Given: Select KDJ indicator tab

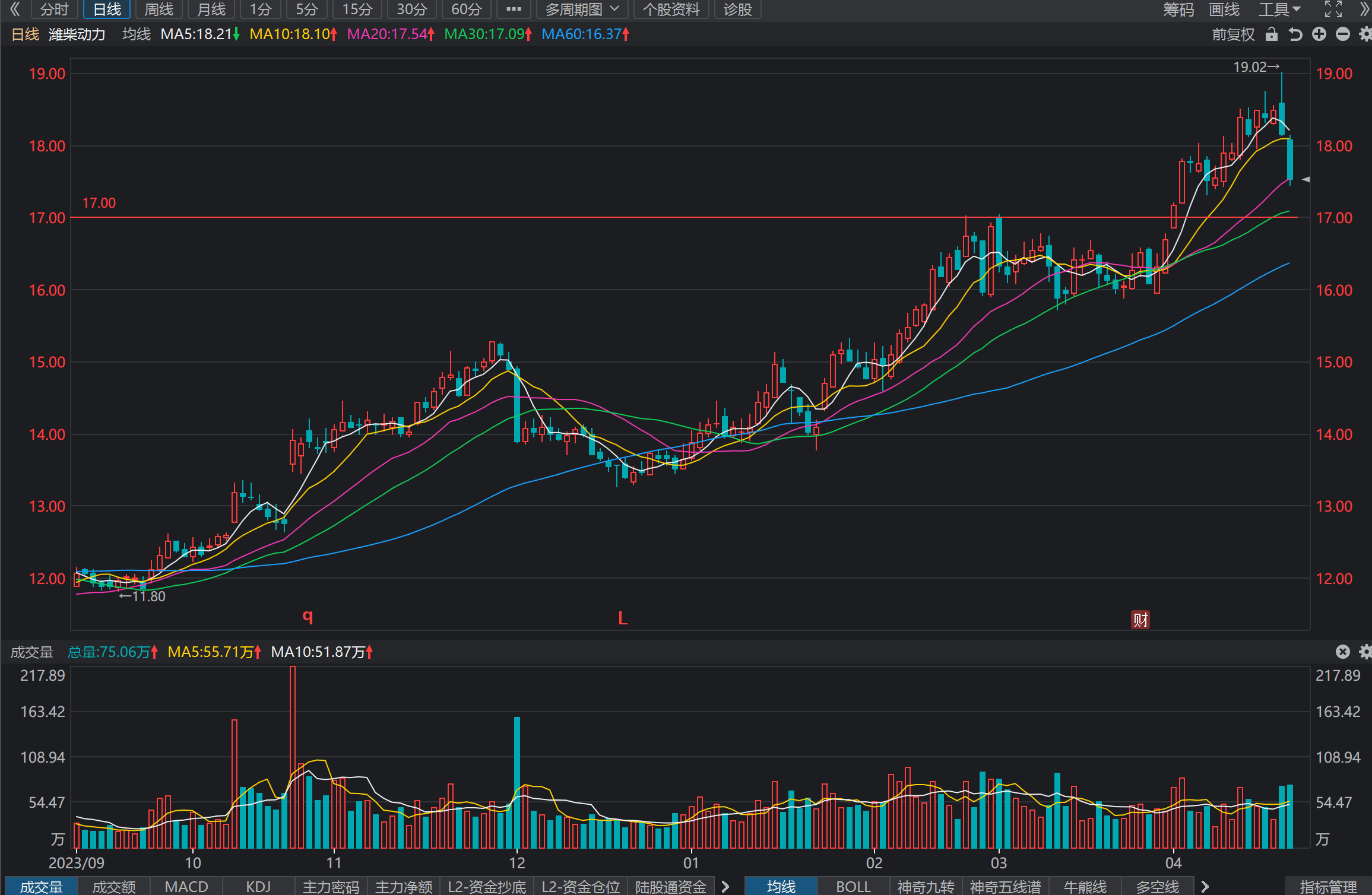Looking at the screenshot, I should (259, 887).
